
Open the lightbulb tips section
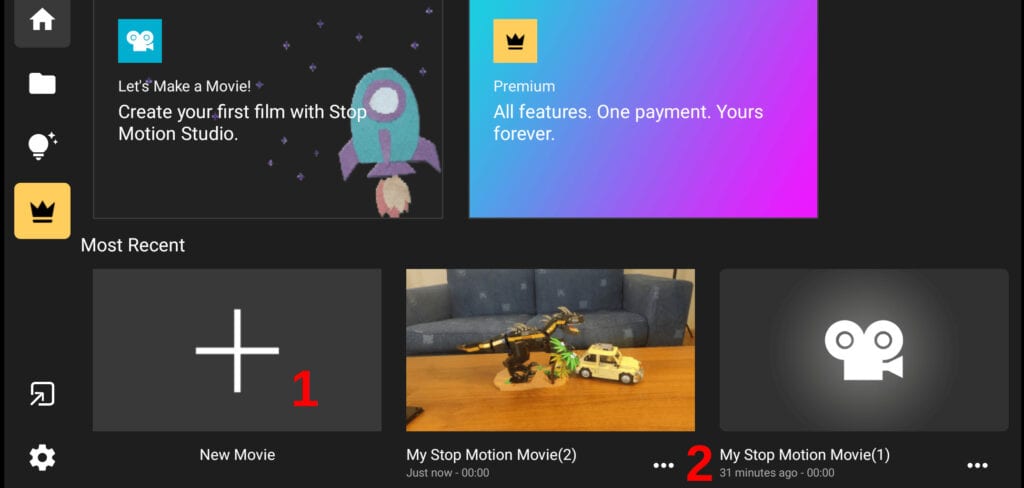coord(42,146)
